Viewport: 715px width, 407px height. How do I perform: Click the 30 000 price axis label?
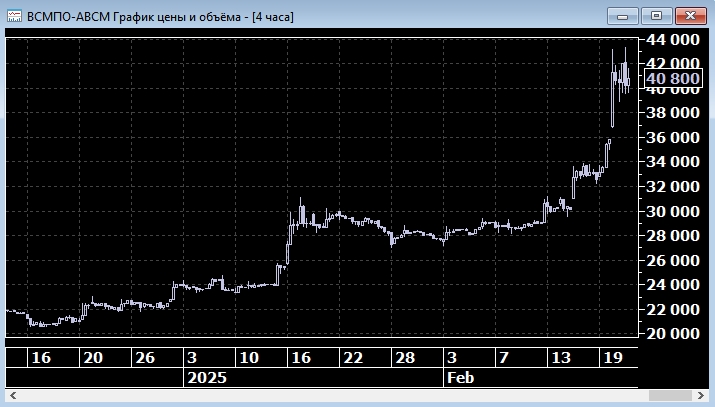(x=672, y=211)
